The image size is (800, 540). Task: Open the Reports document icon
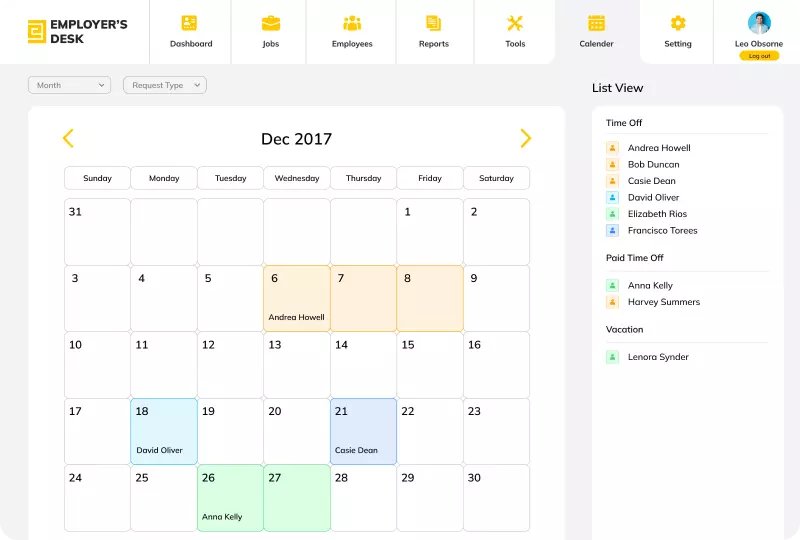(x=433, y=23)
